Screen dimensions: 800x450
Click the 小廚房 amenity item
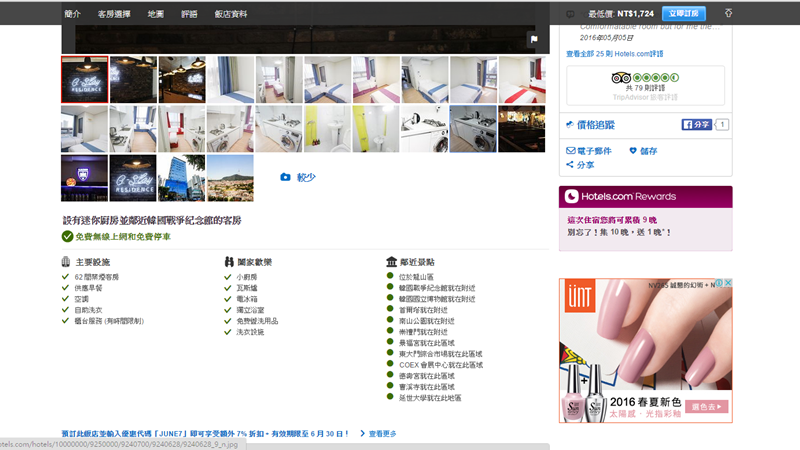[x=246, y=277]
